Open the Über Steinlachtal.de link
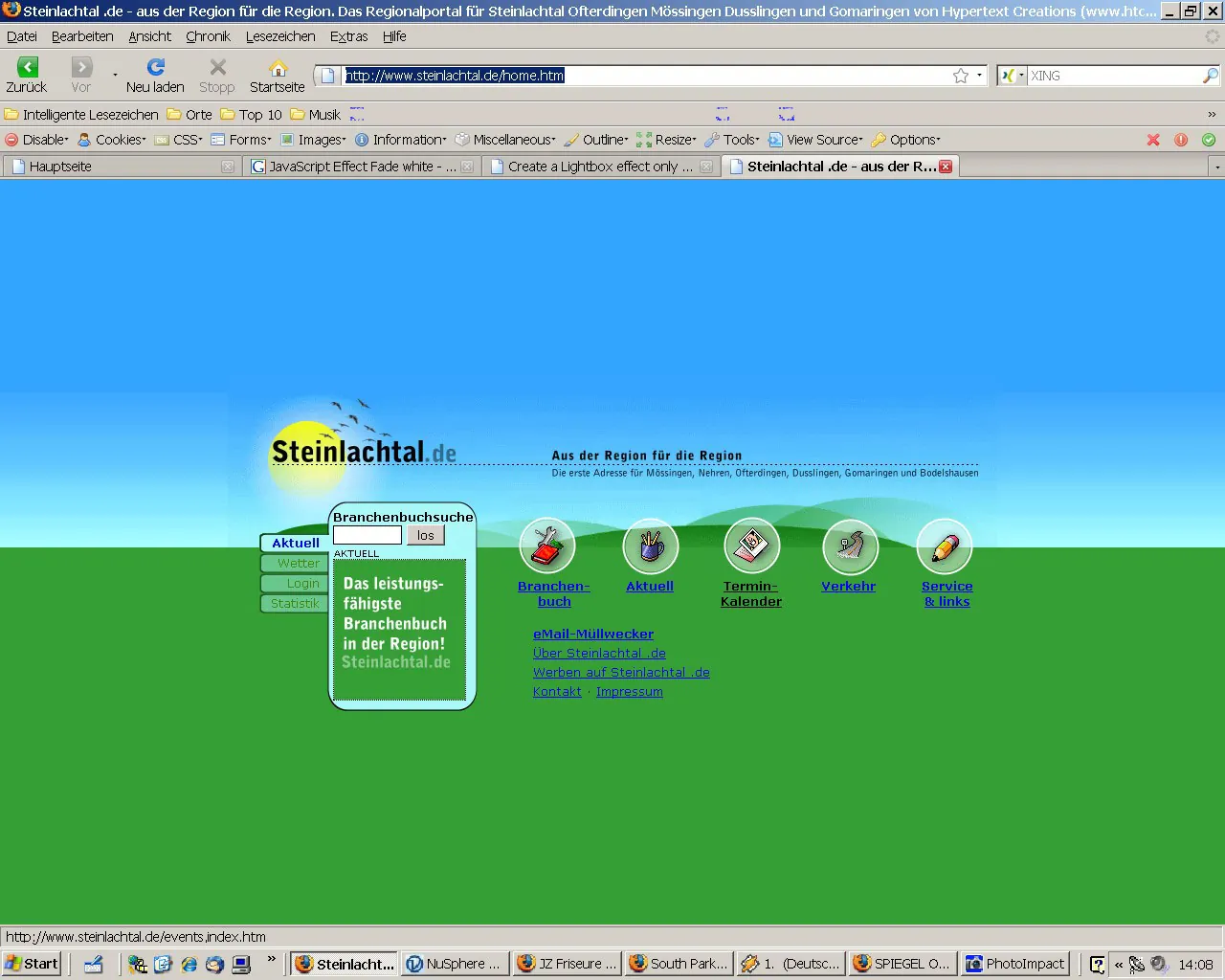This screenshot has width=1225, height=980. click(x=599, y=653)
